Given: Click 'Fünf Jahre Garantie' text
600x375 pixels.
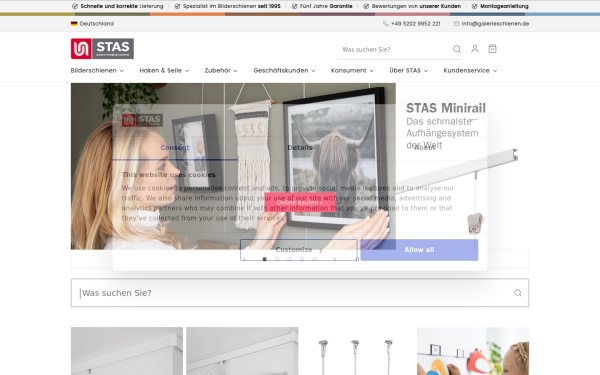Looking at the screenshot, I should tap(326, 6).
